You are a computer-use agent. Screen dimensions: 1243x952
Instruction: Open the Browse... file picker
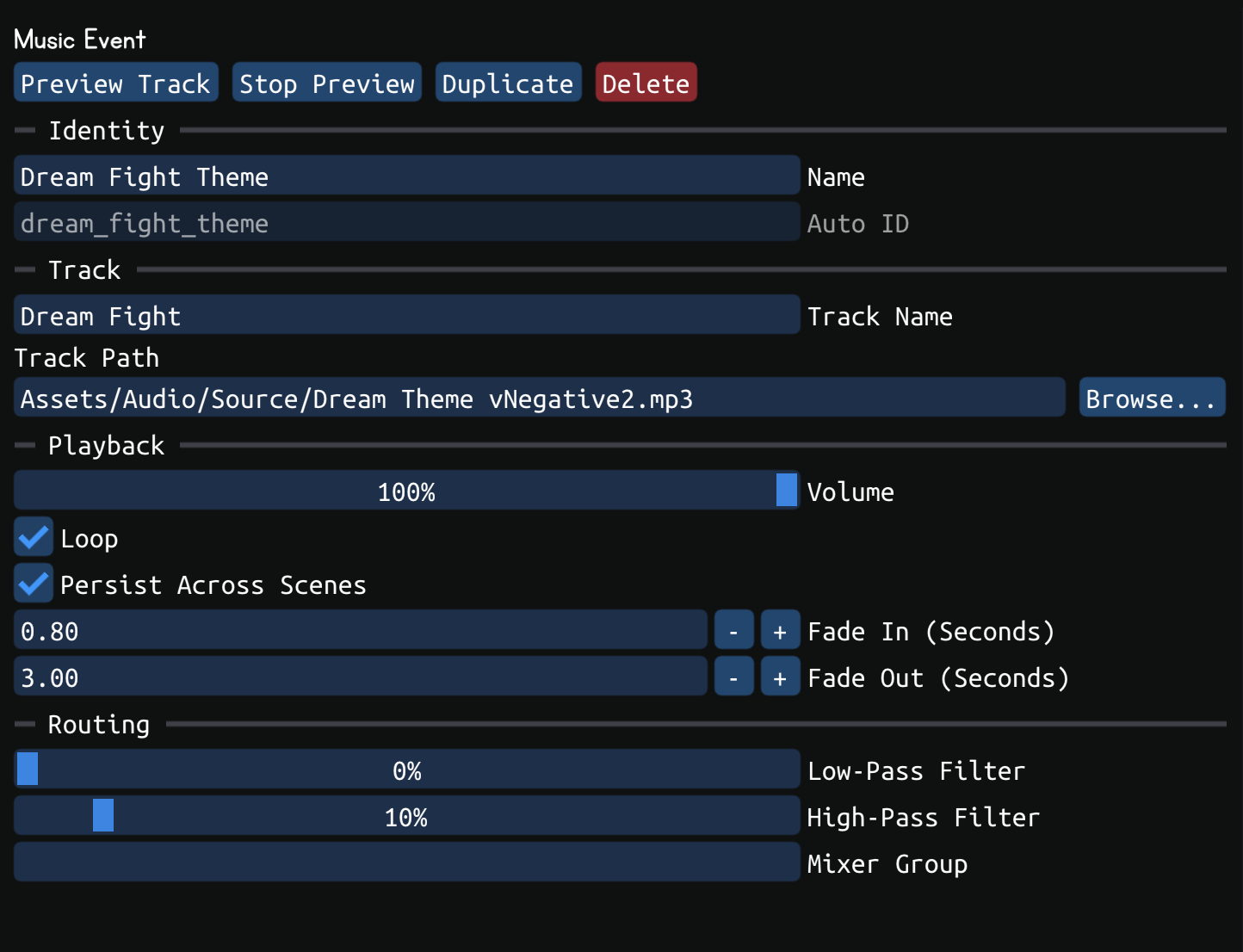tap(1153, 399)
